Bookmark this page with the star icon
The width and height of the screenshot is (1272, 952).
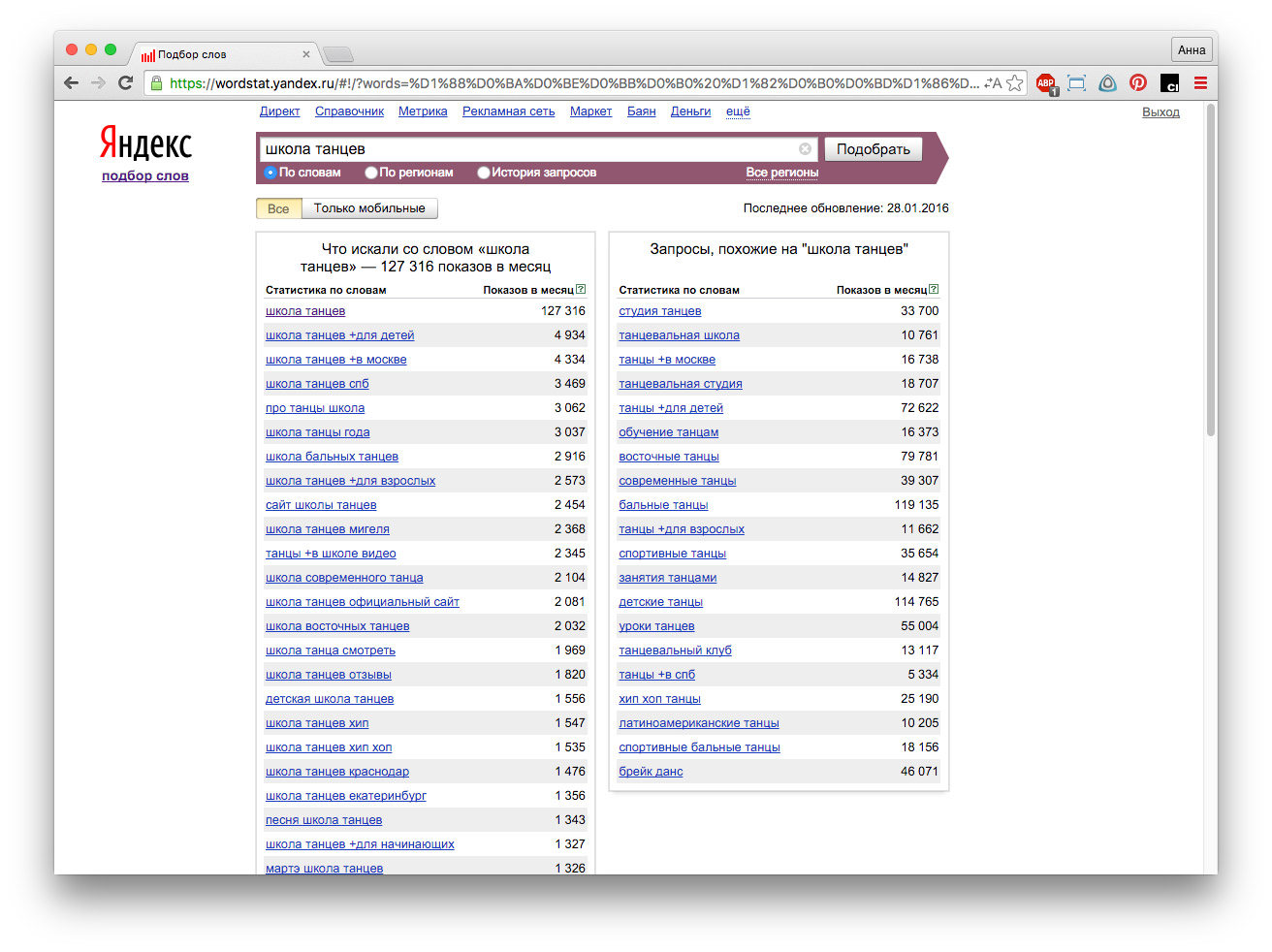coord(1015,83)
